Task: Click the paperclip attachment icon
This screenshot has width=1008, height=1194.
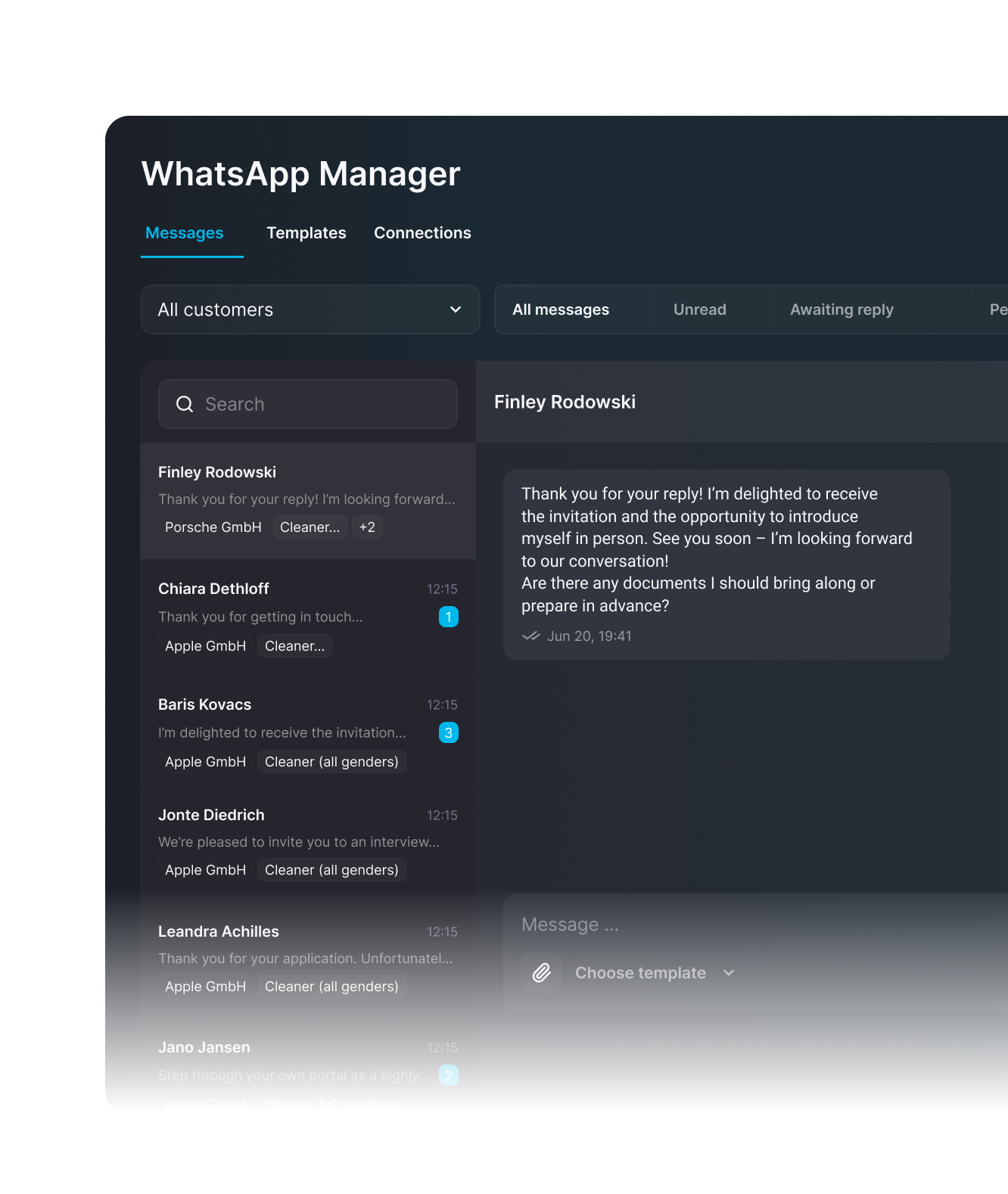Action: (542, 972)
